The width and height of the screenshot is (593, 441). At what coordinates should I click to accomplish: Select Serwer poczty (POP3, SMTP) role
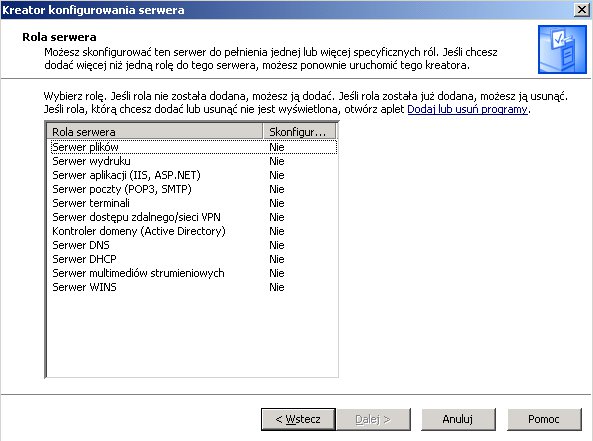coord(194,189)
